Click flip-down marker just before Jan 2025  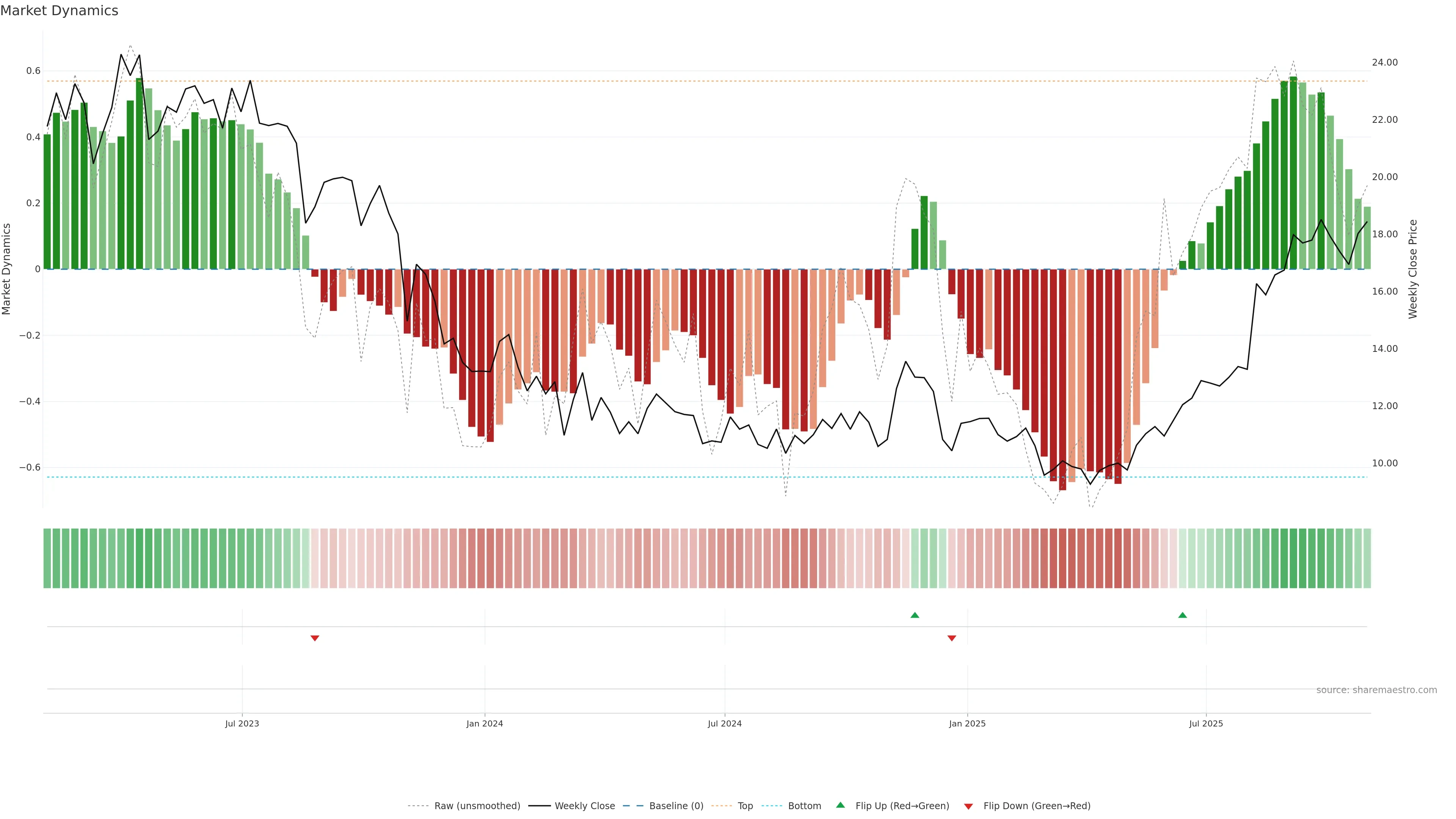[951, 638]
